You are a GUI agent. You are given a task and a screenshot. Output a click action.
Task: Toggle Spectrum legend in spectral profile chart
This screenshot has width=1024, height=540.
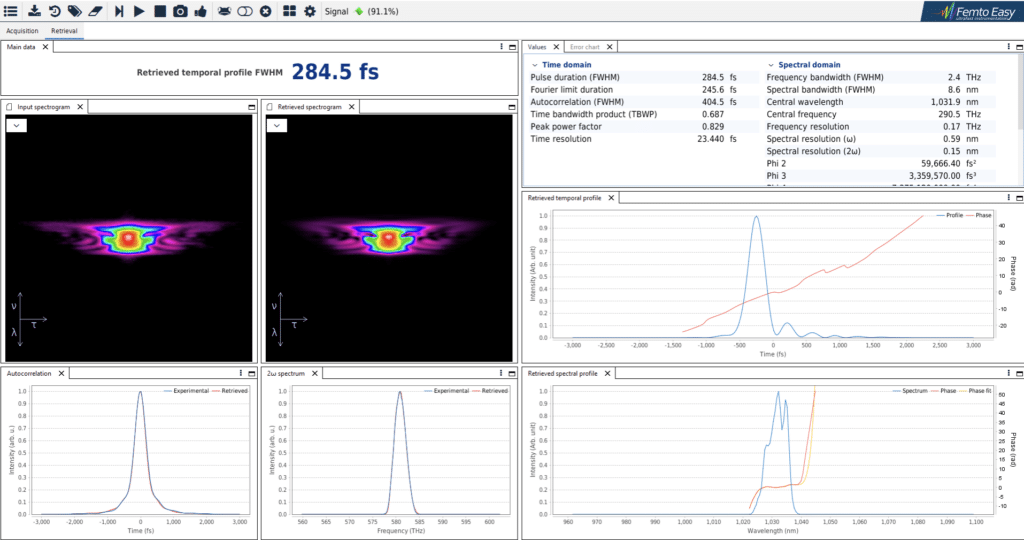coord(910,390)
